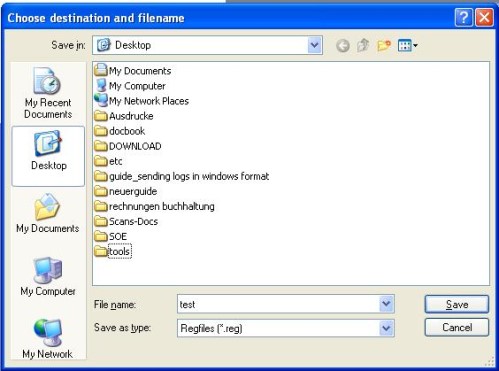This screenshot has height=371, width=499.
Task: Click the Save button
Action: [457, 304]
